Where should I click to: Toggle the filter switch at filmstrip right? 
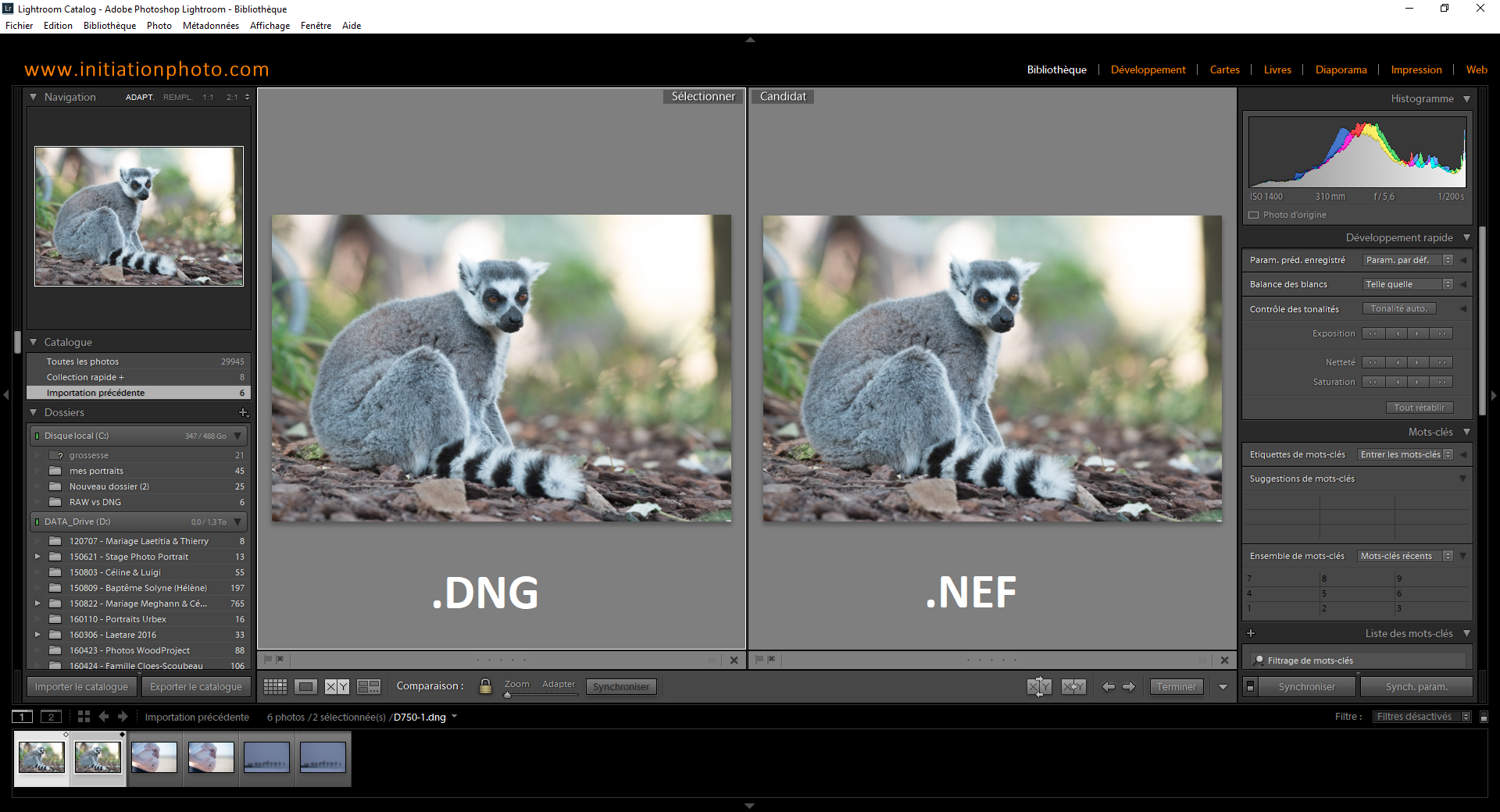tap(1484, 717)
